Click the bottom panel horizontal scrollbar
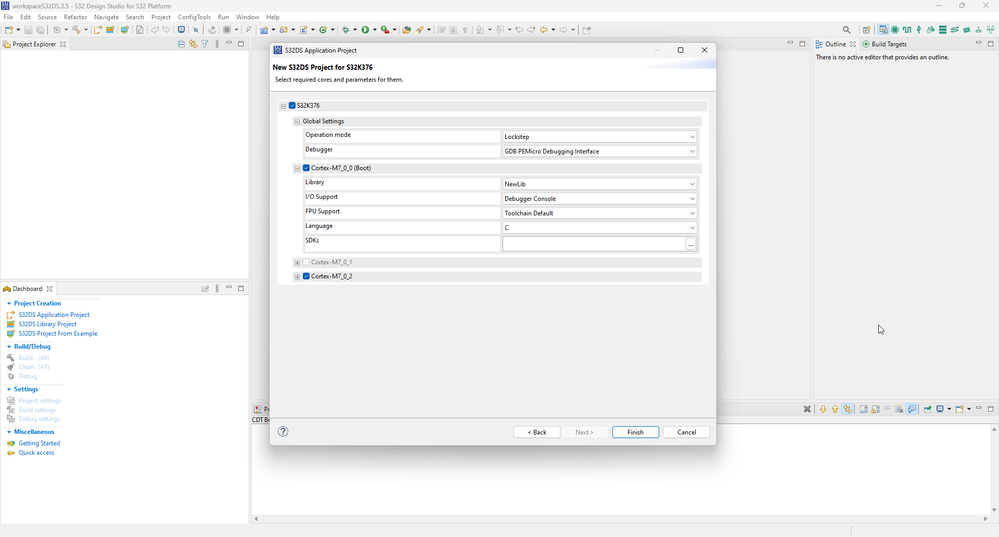 click(x=620, y=519)
